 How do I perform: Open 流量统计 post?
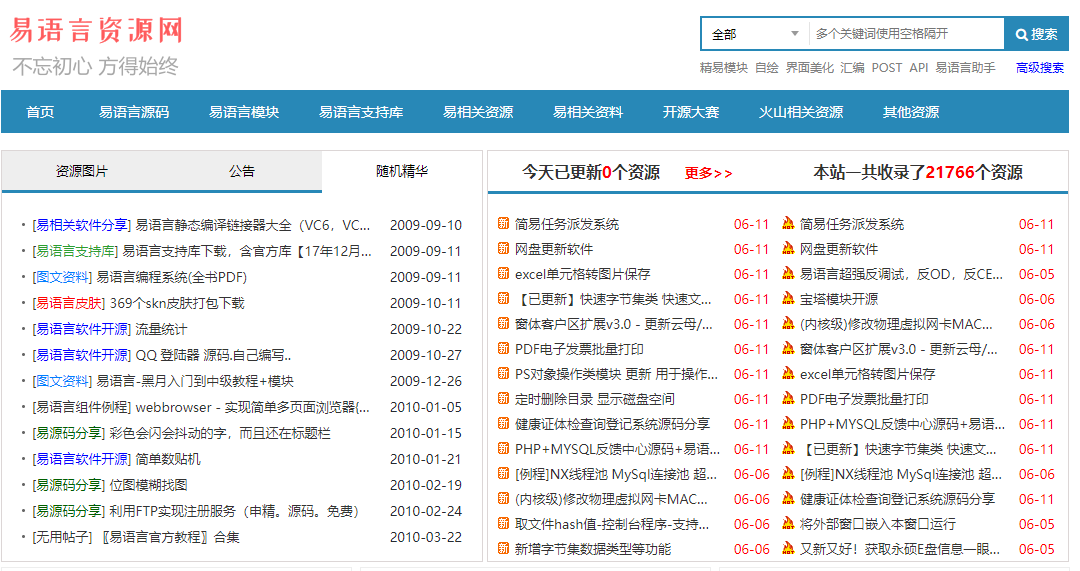pyautogui.click(x=161, y=329)
